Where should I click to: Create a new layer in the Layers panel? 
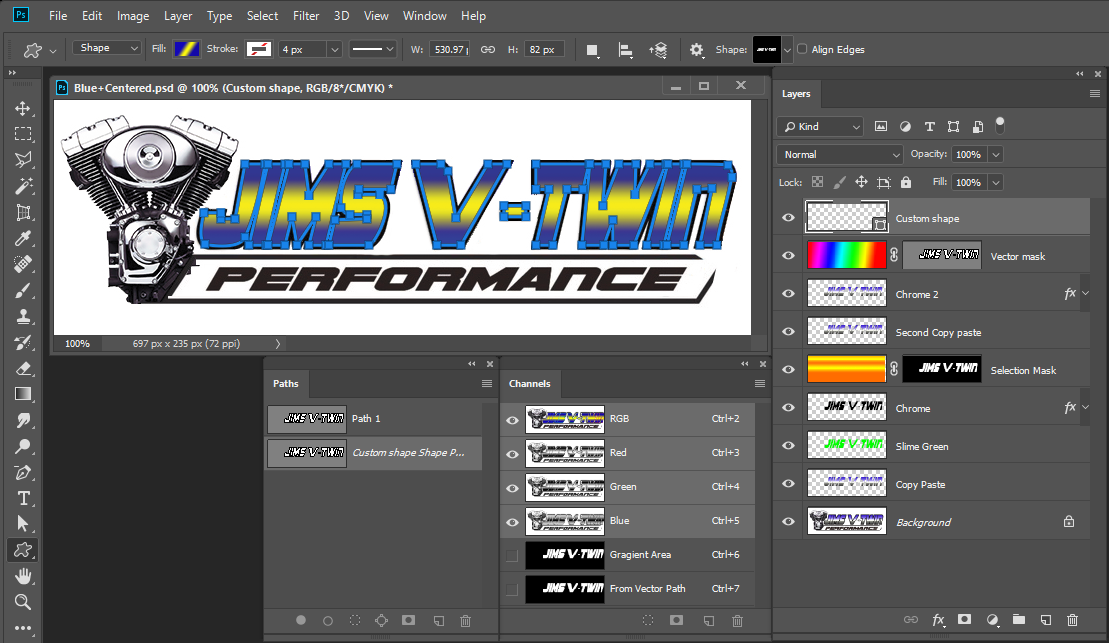[1046, 620]
